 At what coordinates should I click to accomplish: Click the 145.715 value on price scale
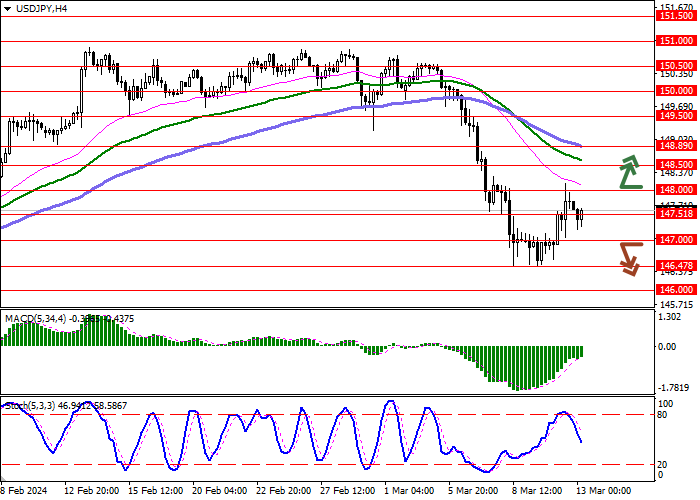pyautogui.click(x=676, y=305)
